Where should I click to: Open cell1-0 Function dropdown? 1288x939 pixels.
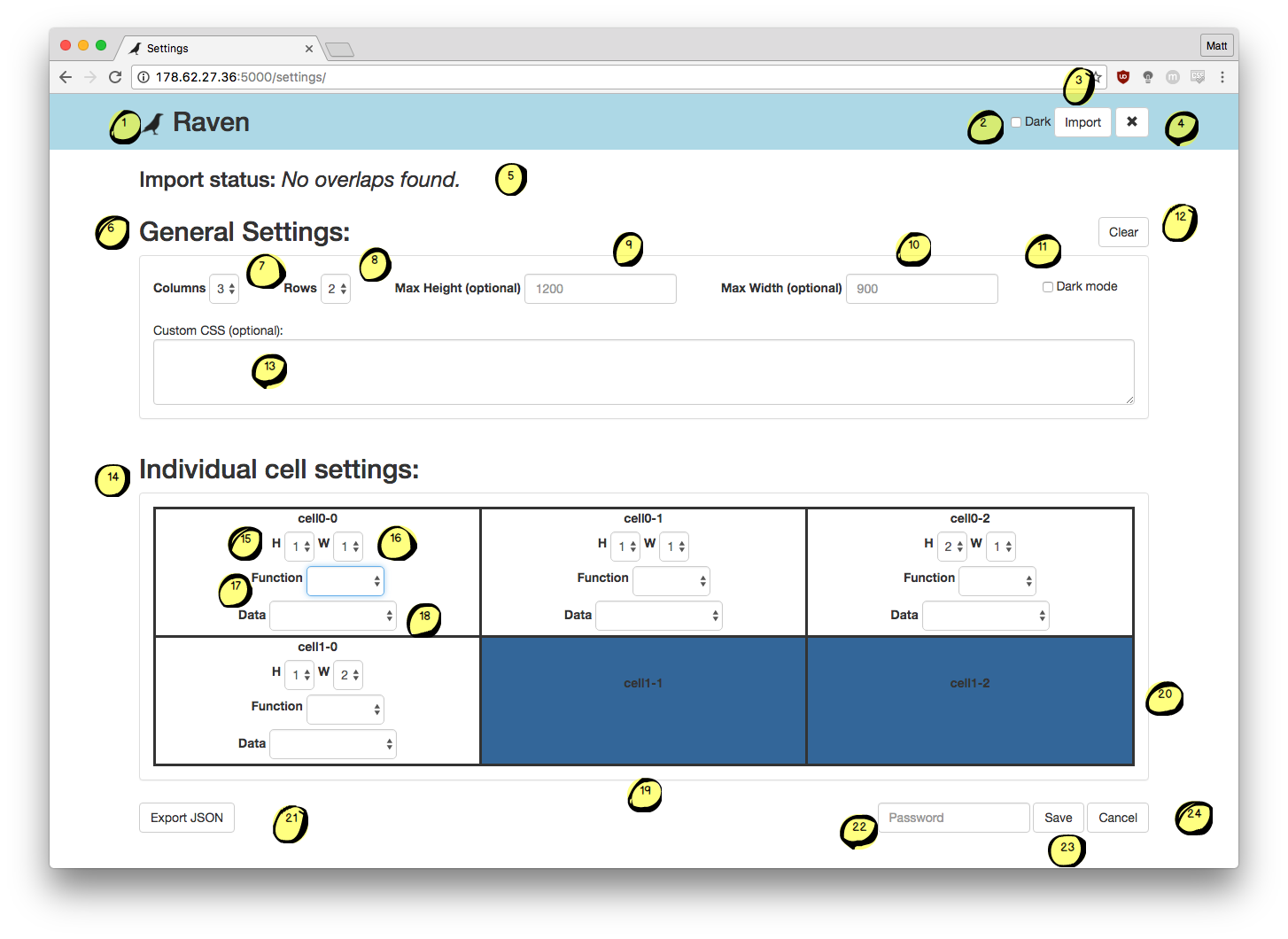tap(345, 710)
